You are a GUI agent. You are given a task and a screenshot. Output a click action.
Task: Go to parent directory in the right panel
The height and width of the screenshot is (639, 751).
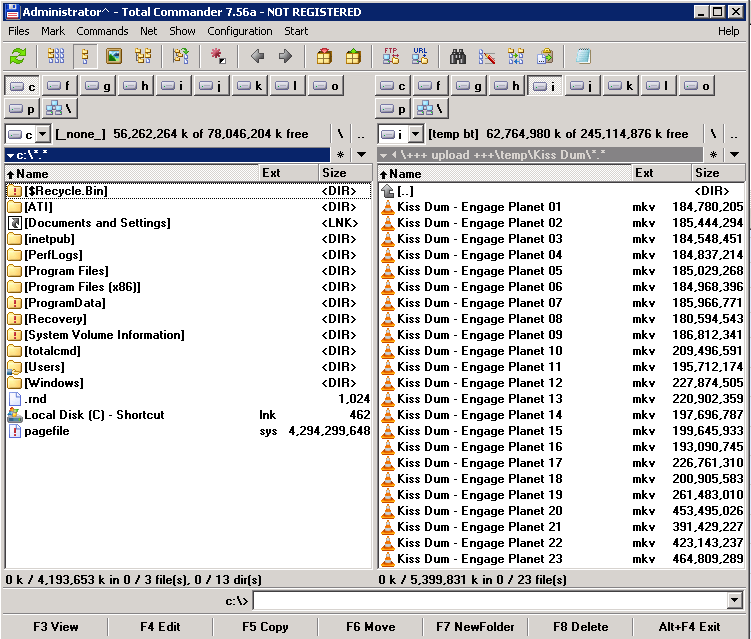(734, 134)
